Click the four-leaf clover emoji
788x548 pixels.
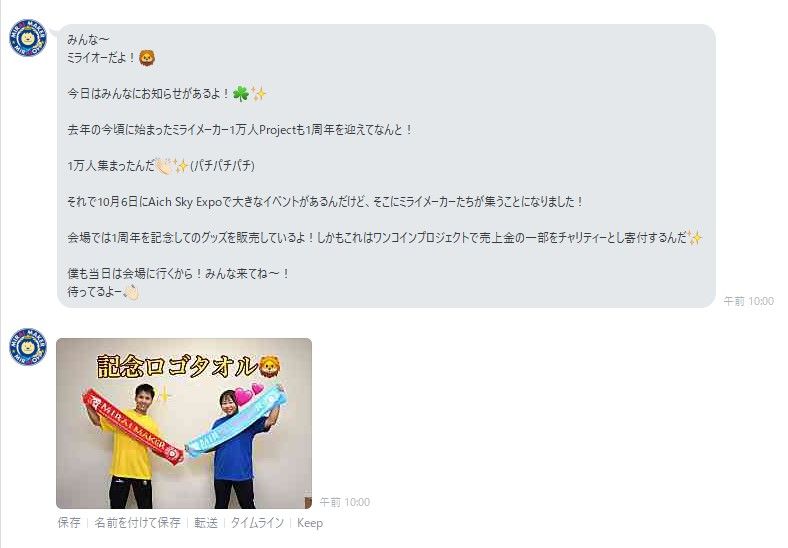click(x=241, y=94)
